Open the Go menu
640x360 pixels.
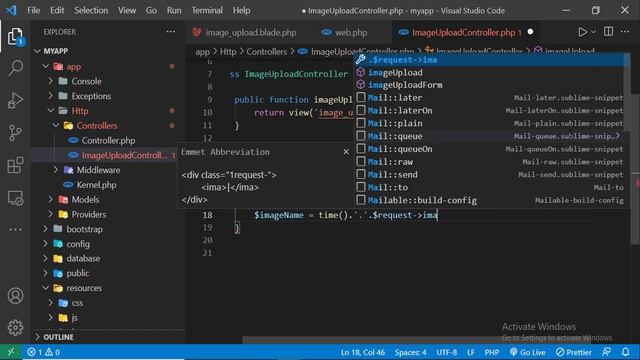click(x=151, y=10)
